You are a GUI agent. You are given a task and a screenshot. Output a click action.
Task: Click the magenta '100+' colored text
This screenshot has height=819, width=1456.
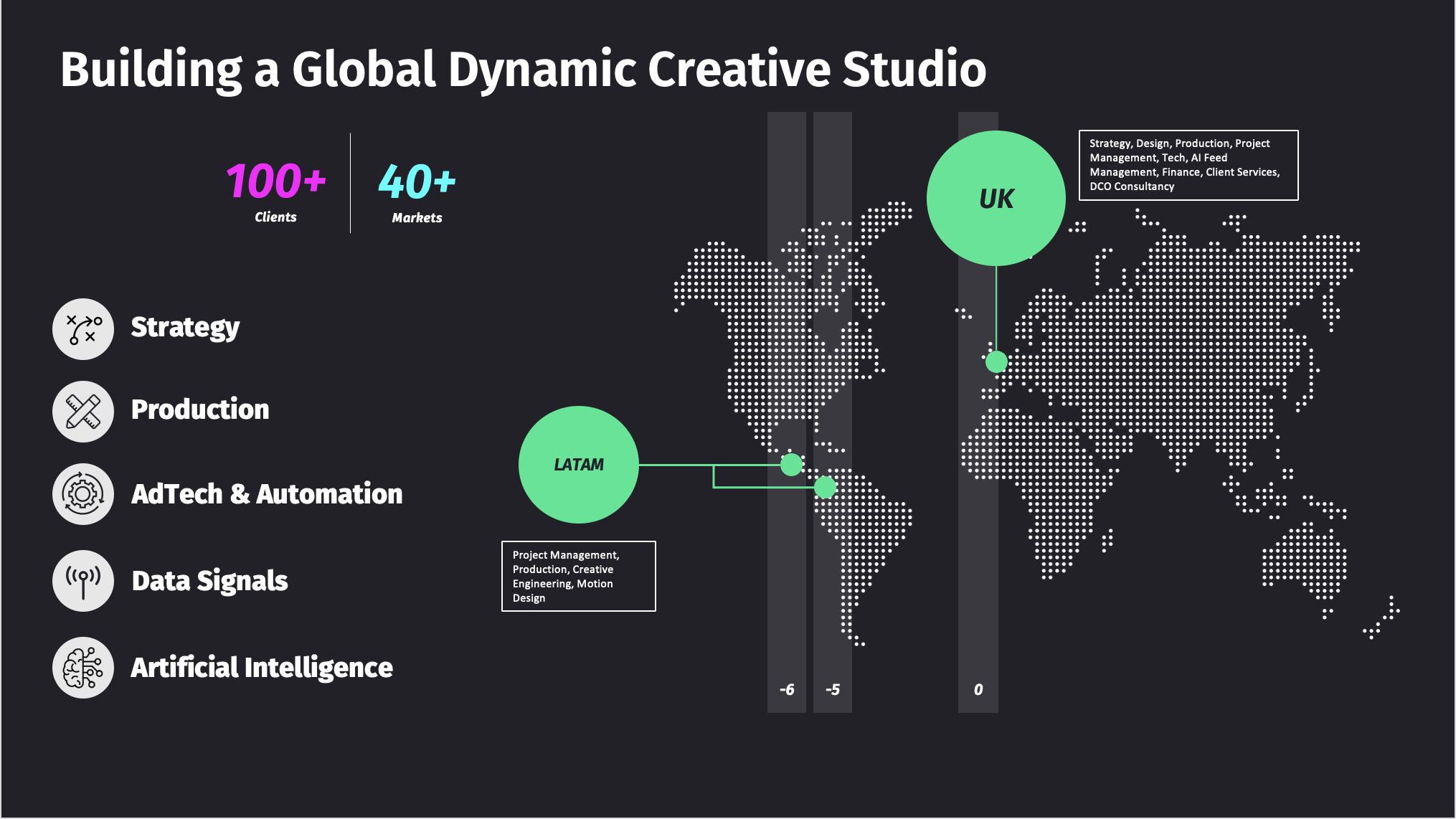tap(275, 180)
